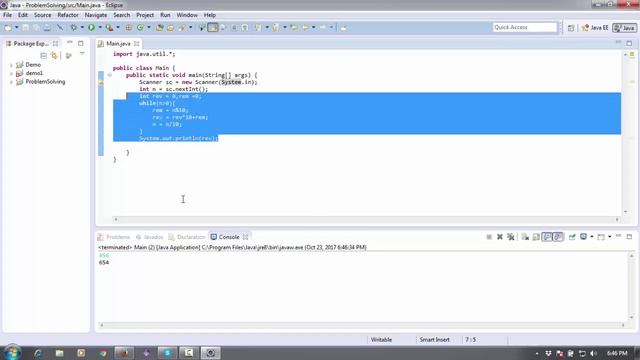Switch to the Declaration tab
Viewport: 640px width, 360px height.
[187, 237]
